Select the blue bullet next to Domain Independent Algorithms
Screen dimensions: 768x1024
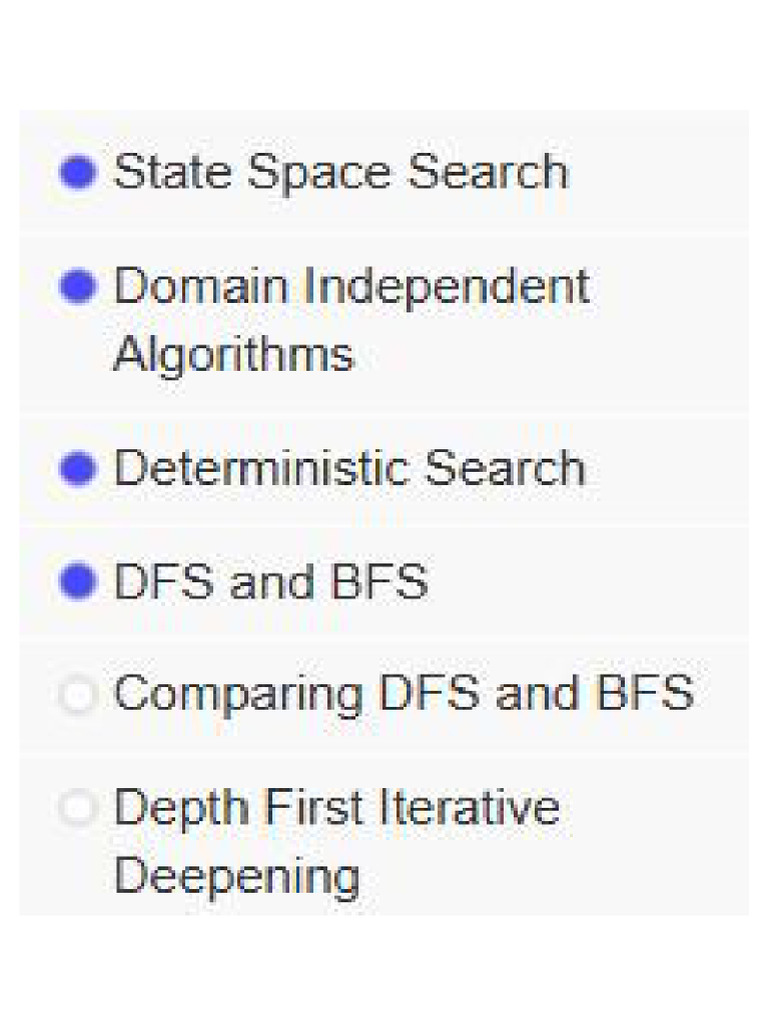78,288
